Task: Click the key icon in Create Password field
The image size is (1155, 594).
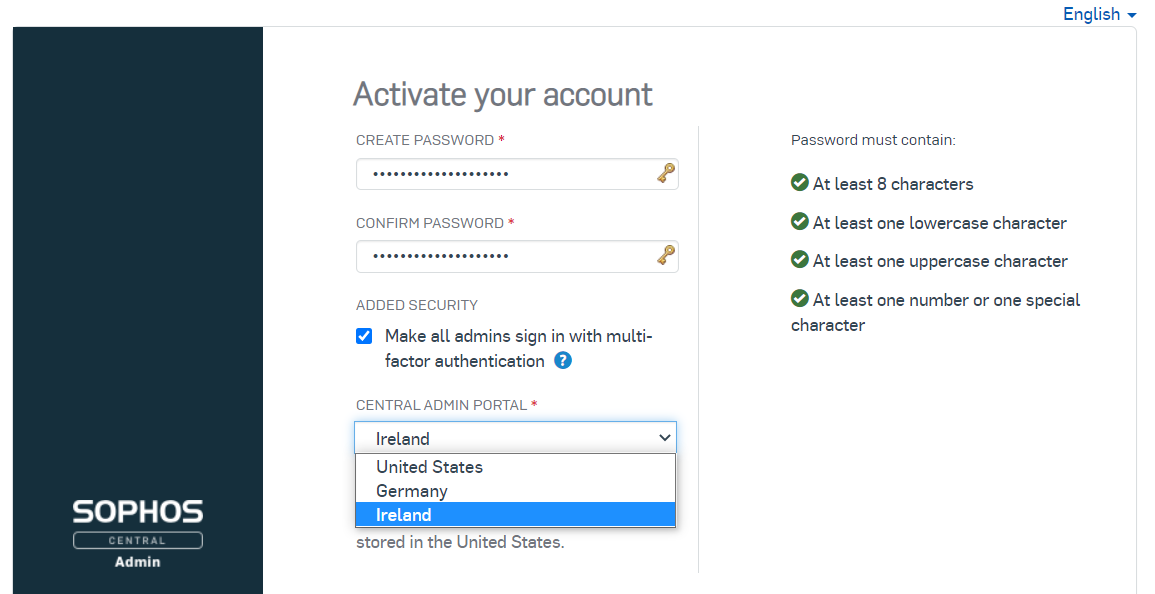Action: click(x=666, y=174)
